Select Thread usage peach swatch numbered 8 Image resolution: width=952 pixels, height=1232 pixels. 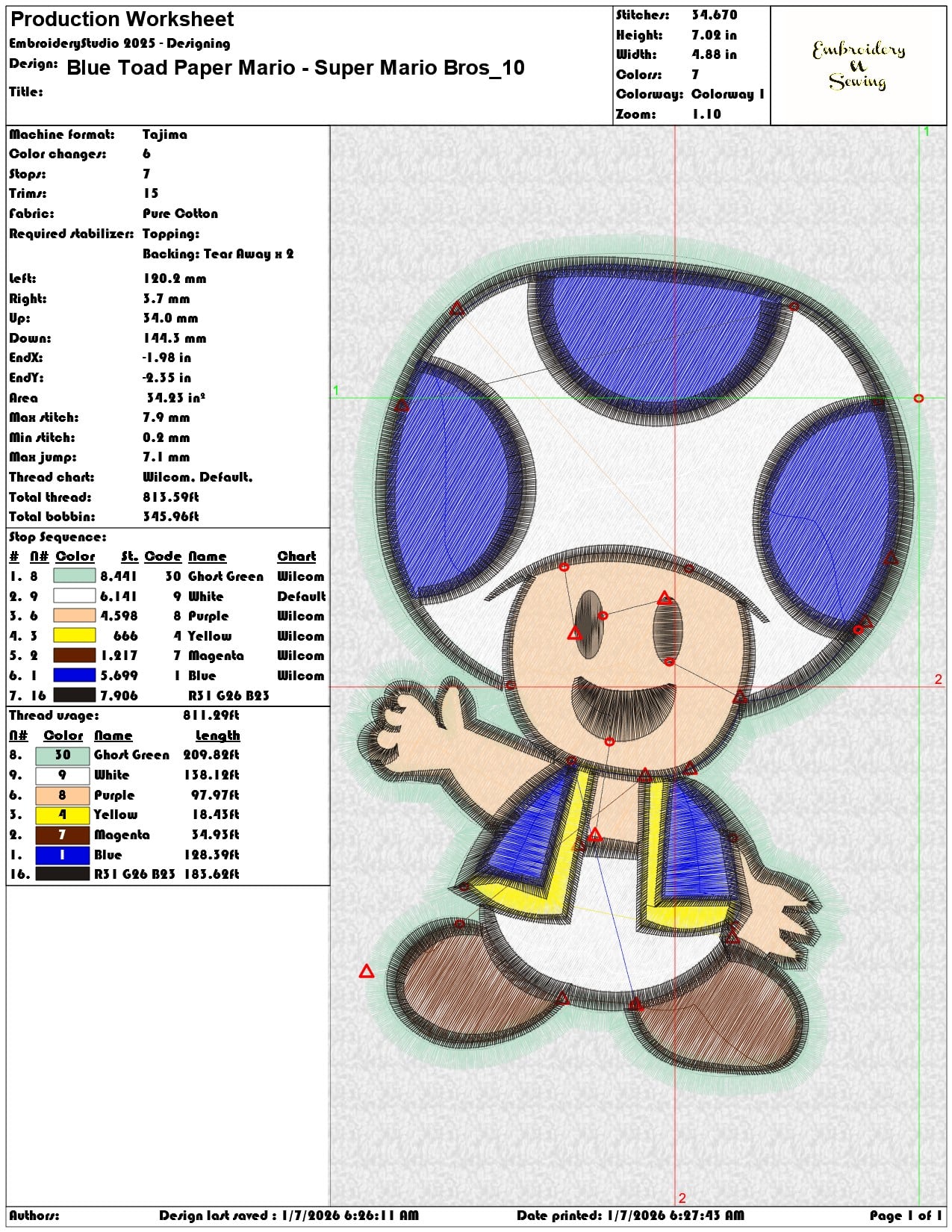pyautogui.click(x=63, y=795)
